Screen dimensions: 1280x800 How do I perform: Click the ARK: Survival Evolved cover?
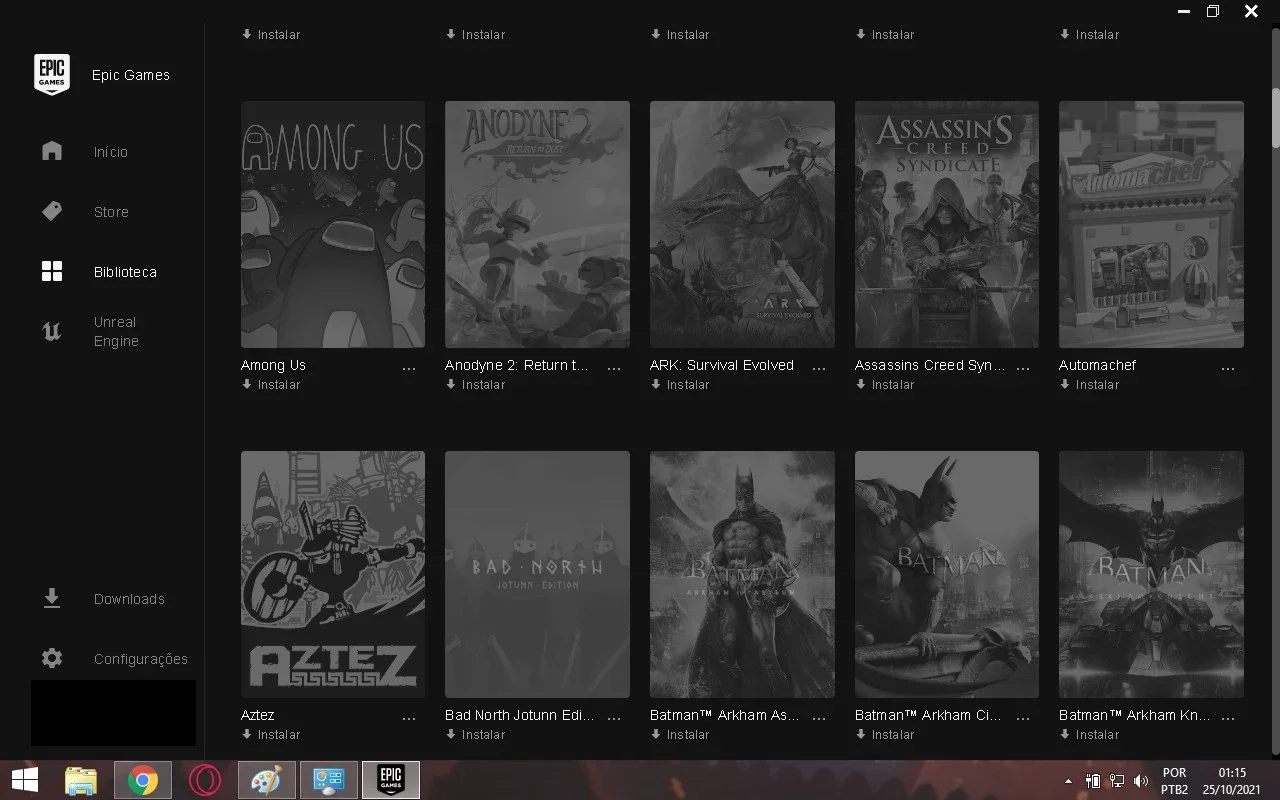[x=742, y=224]
